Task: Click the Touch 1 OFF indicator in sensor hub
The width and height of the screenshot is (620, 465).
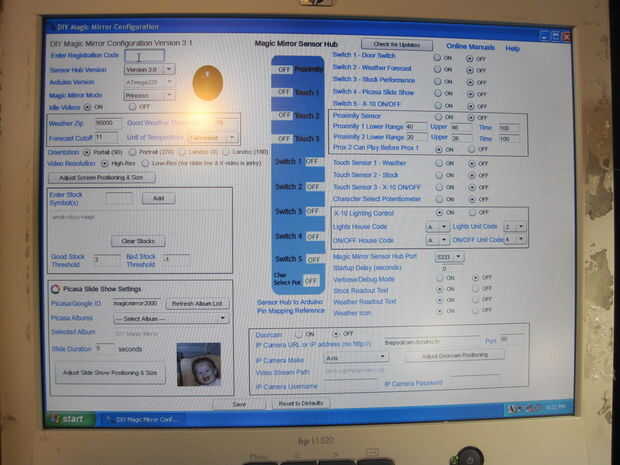Action: (x=284, y=92)
